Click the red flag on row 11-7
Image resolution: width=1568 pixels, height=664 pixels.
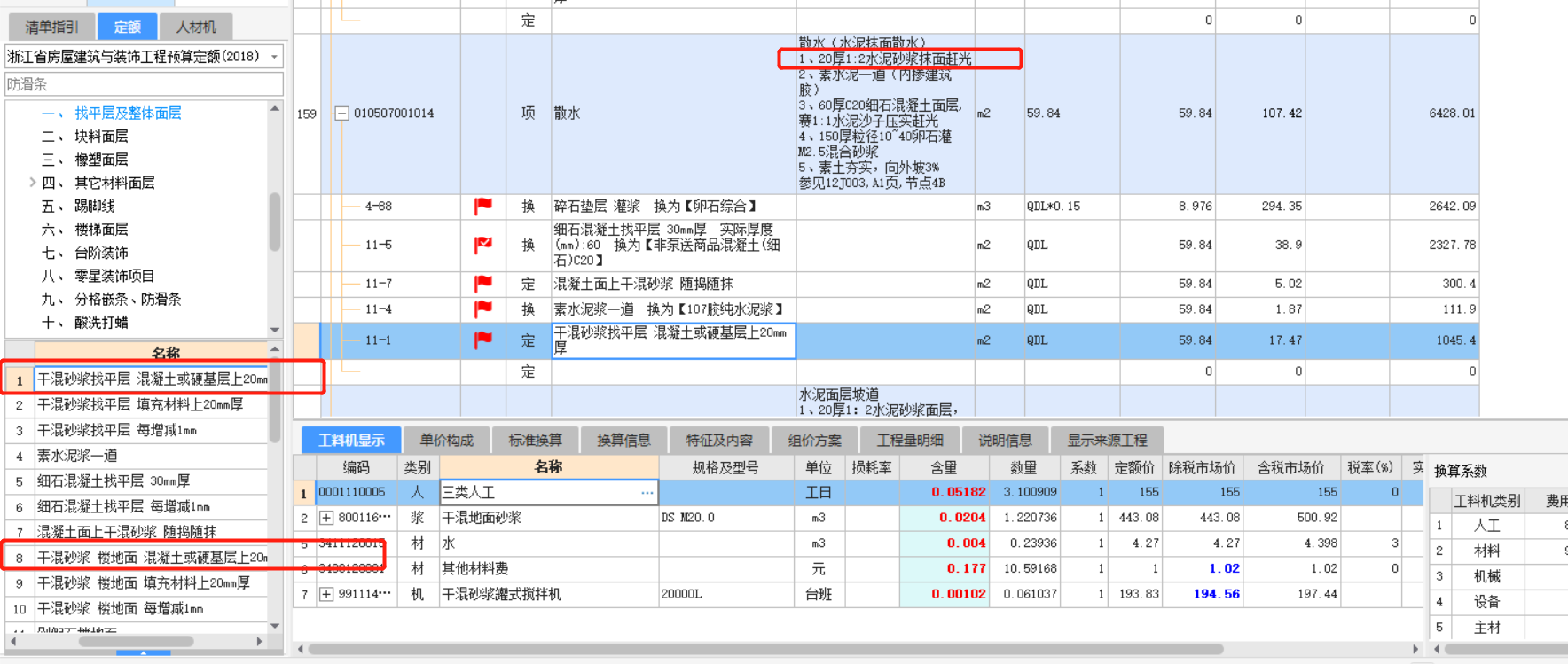(x=483, y=284)
